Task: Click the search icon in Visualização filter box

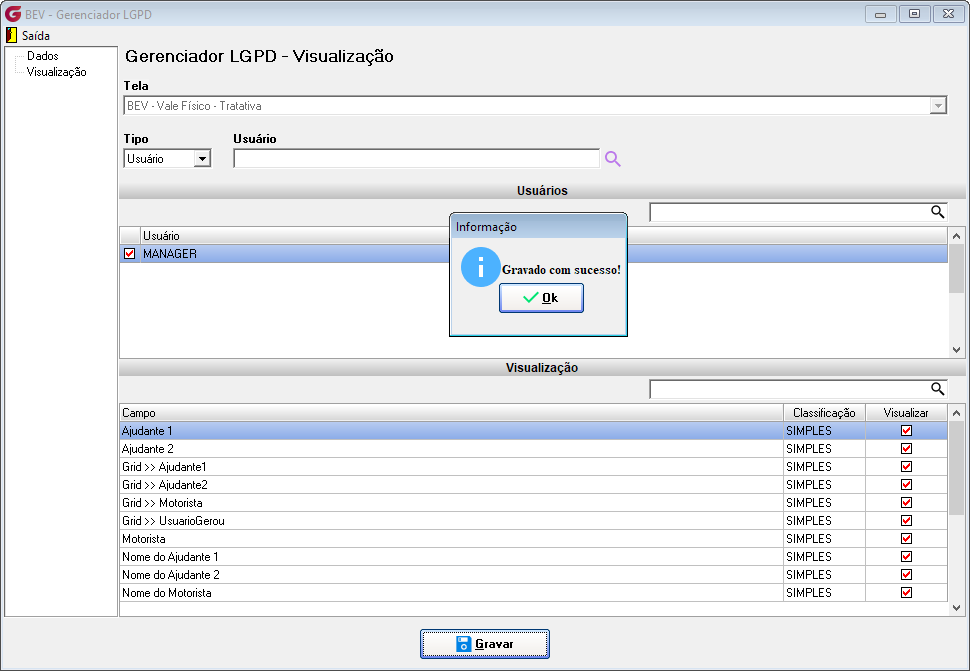Action: click(x=937, y=389)
